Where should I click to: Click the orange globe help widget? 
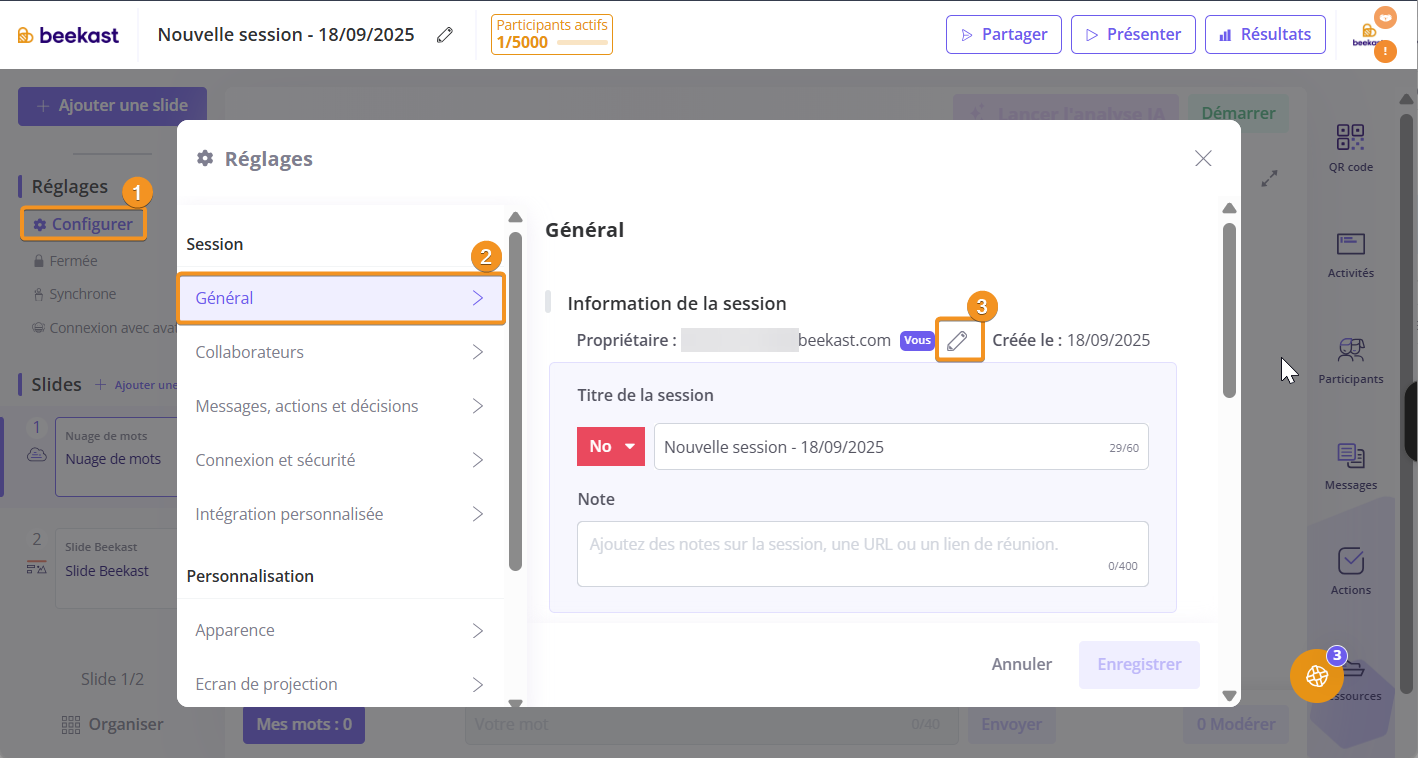(1316, 676)
